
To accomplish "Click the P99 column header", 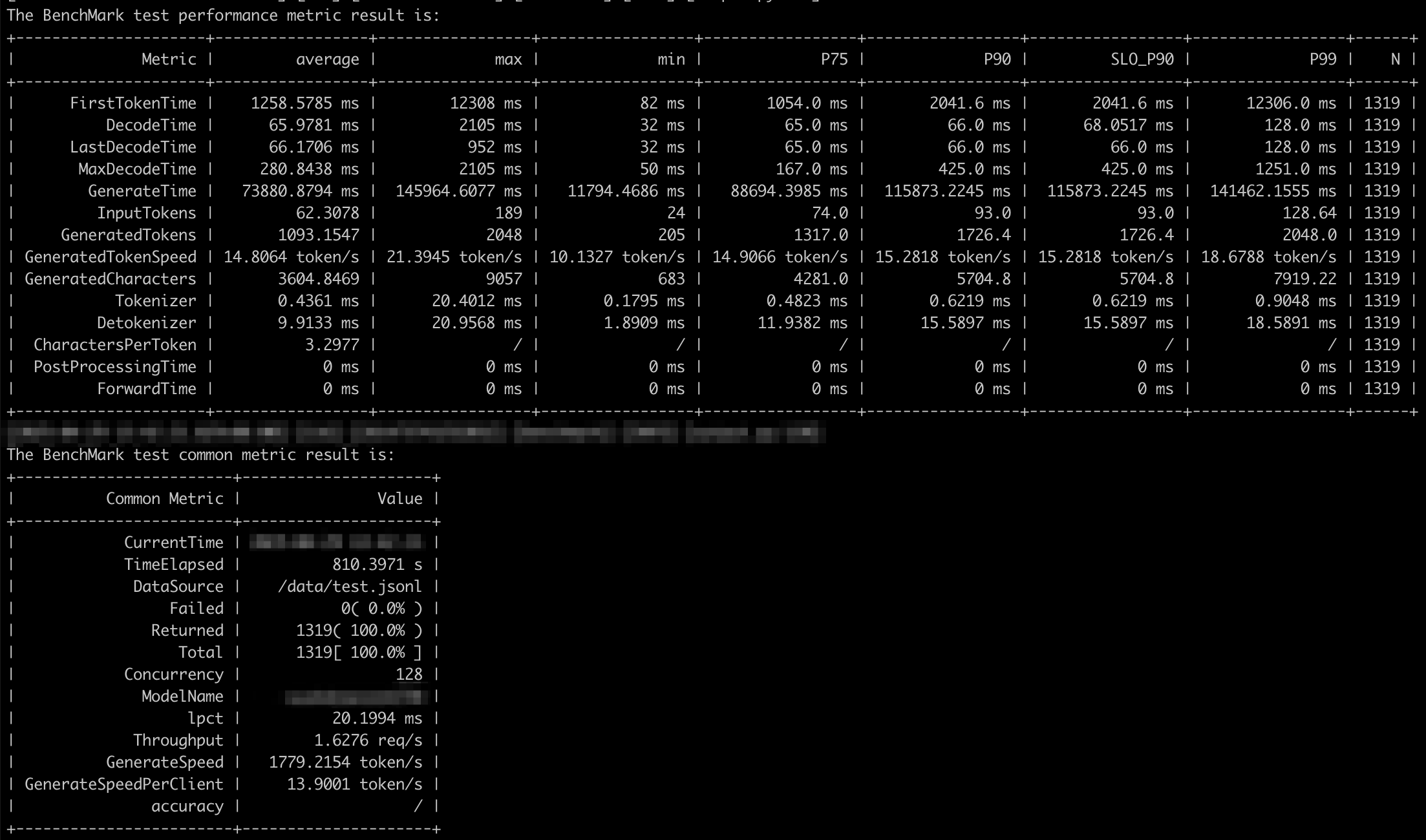I will click(1323, 59).
